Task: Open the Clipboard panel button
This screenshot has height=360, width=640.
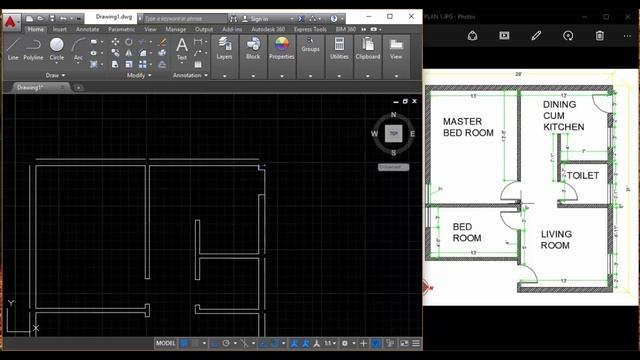Action: coord(368,48)
